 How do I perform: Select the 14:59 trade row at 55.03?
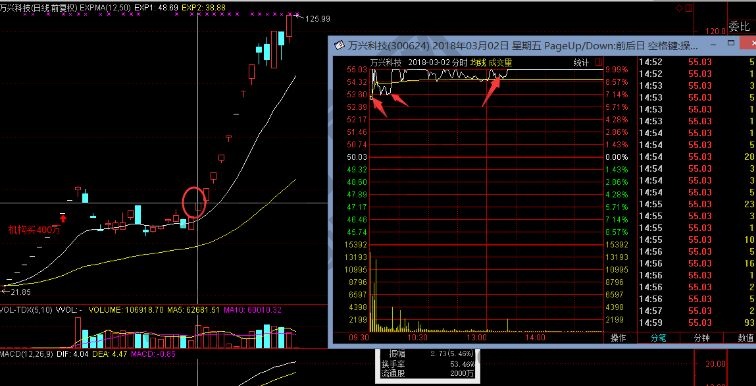pyautogui.click(x=697, y=322)
